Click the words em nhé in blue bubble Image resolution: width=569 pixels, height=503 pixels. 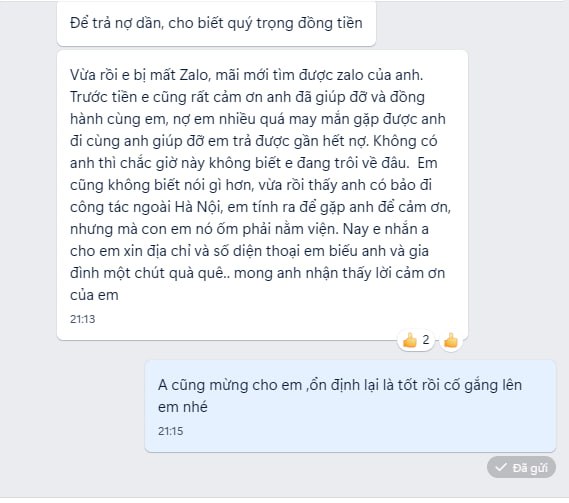click(x=183, y=407)
